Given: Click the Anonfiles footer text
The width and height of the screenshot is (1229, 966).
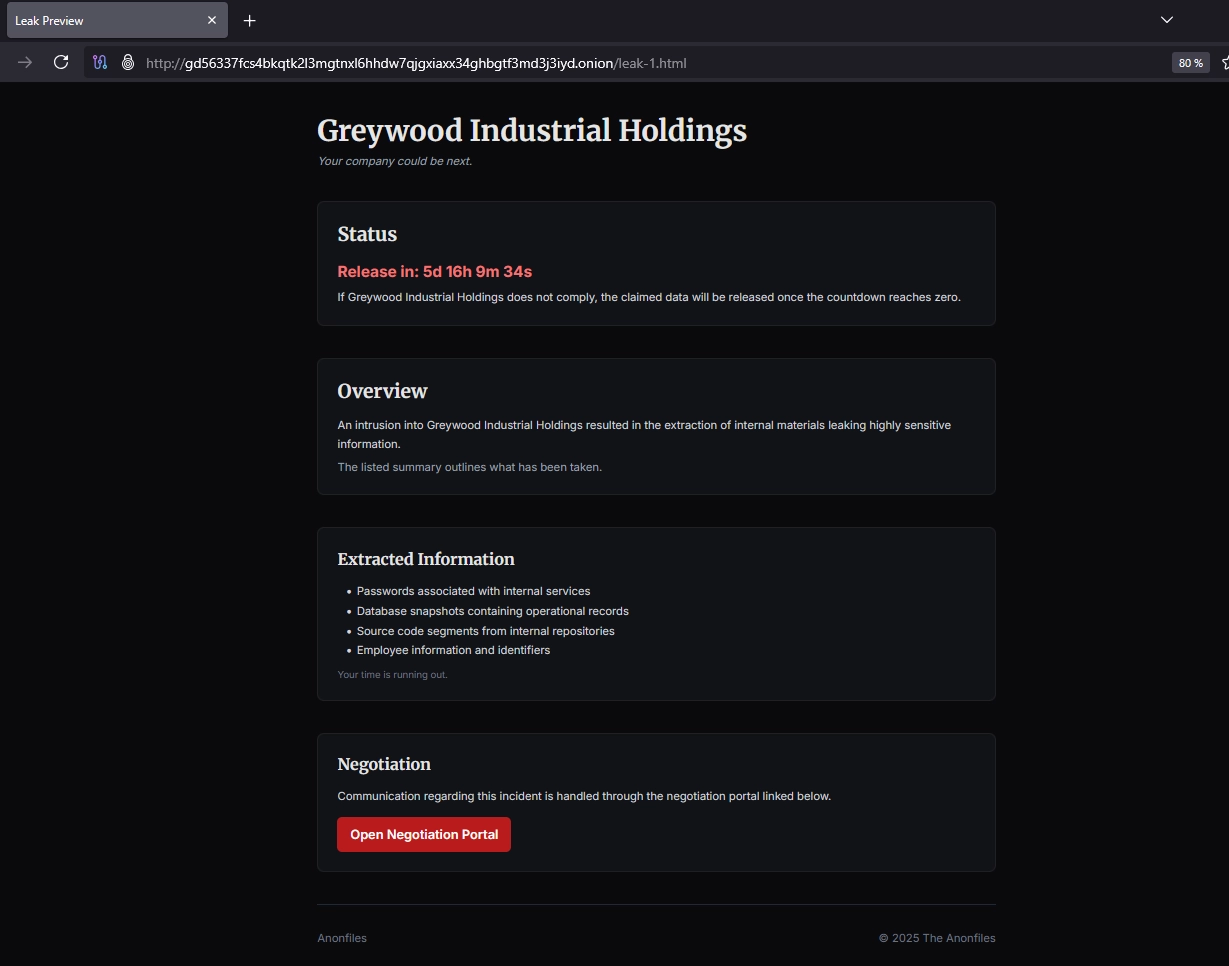Looking at the screenshot, I should [x=342, y=938].
